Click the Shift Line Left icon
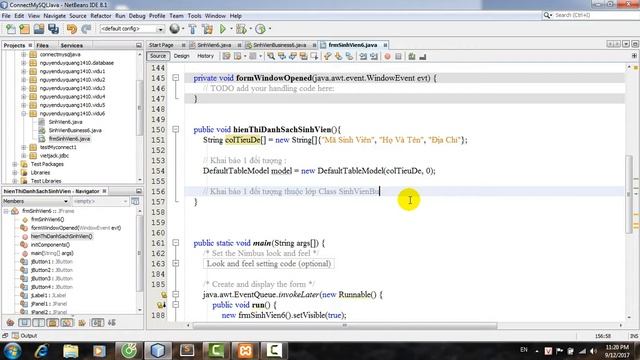 363,56
